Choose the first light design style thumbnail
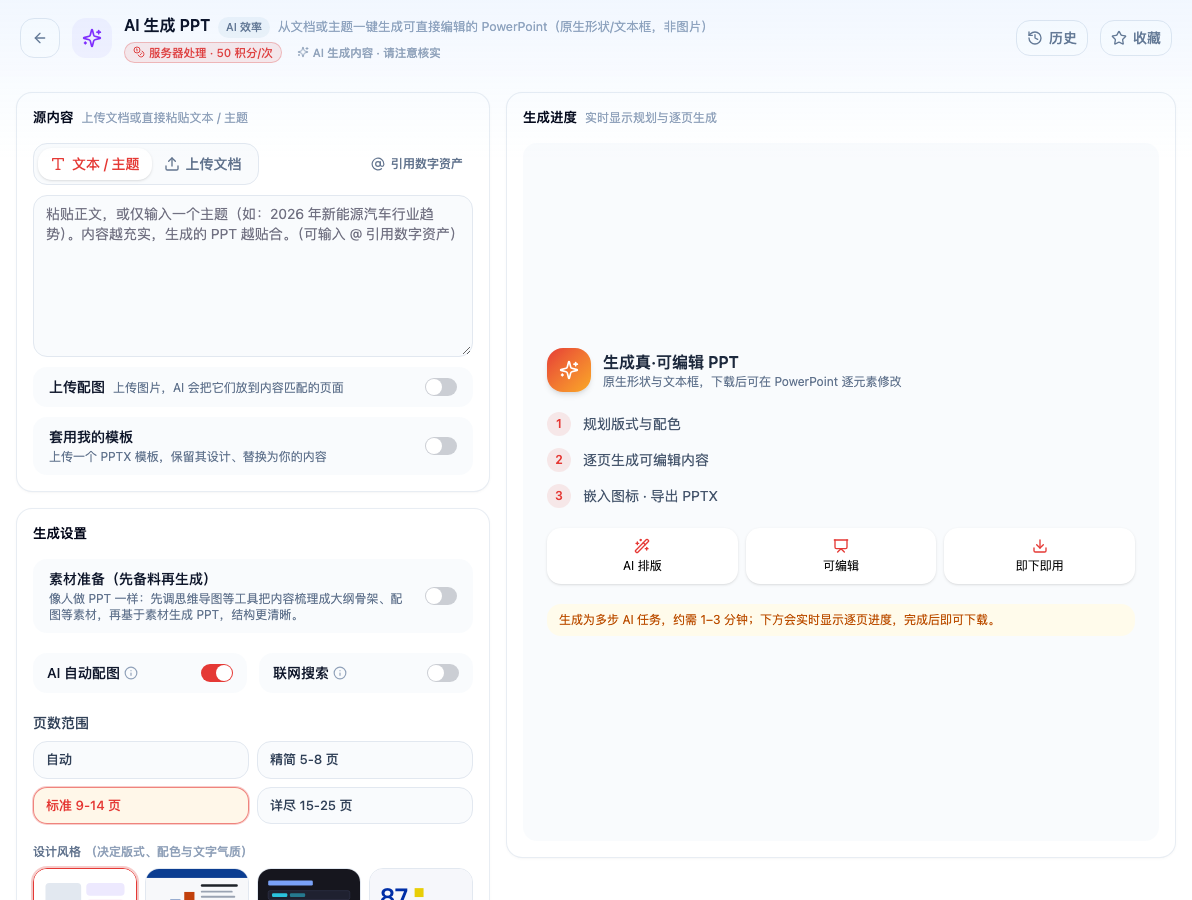1192x900 pixels. 85,885
